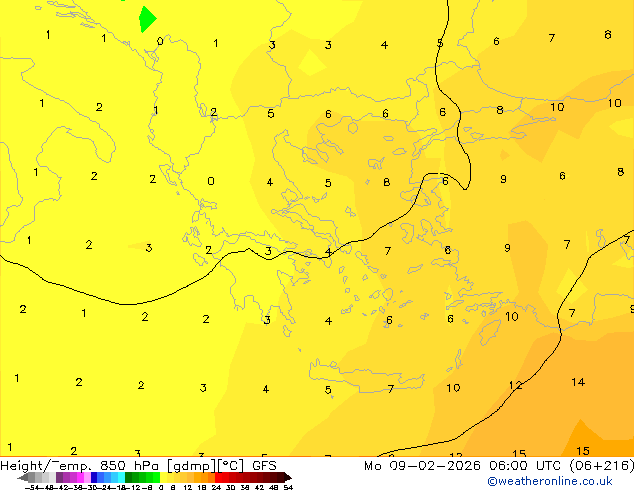Screen dimensions: 634x490
Task: Select the gray legend swatch
Action: click(32, 477)
